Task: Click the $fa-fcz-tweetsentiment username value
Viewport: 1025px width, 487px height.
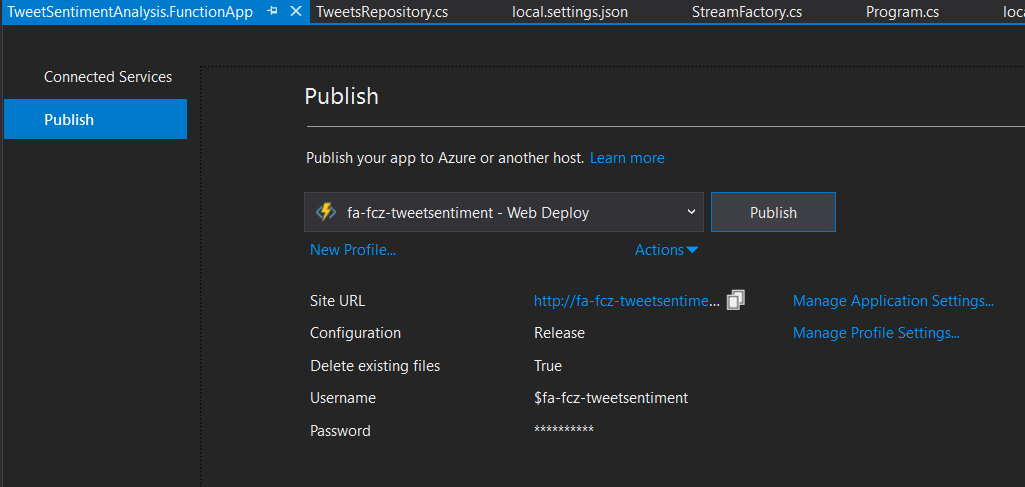Action: (x=611, y=397)
